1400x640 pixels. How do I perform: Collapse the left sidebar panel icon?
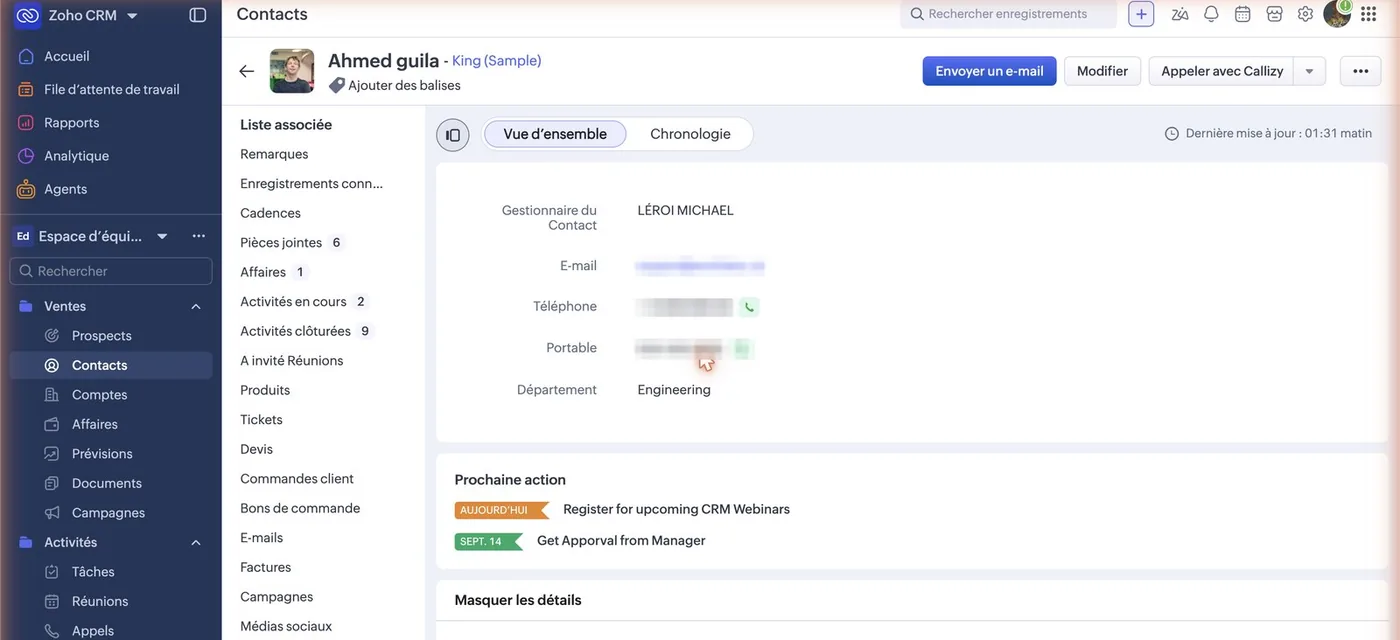click(198, 15)
